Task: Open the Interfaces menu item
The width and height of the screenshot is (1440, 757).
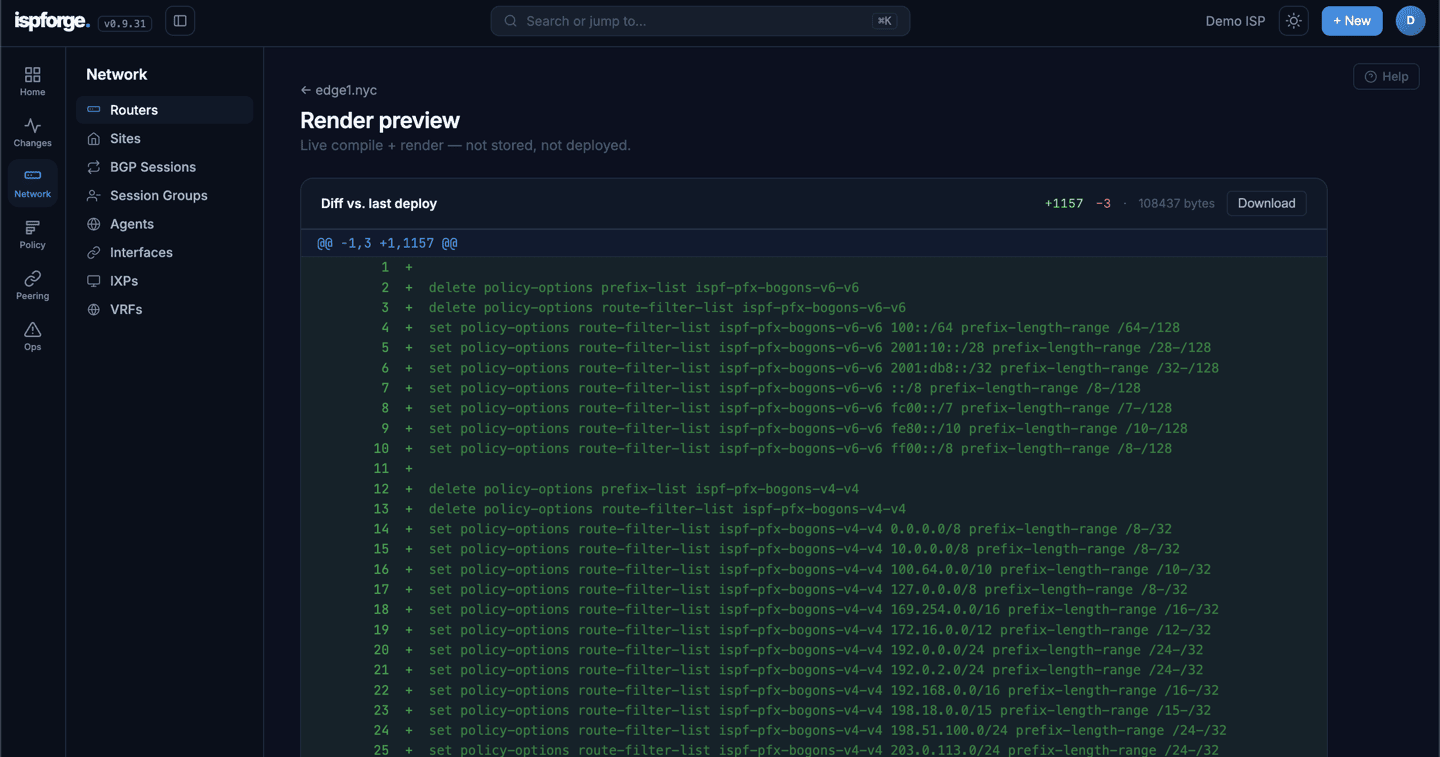Action: (165, 252)
